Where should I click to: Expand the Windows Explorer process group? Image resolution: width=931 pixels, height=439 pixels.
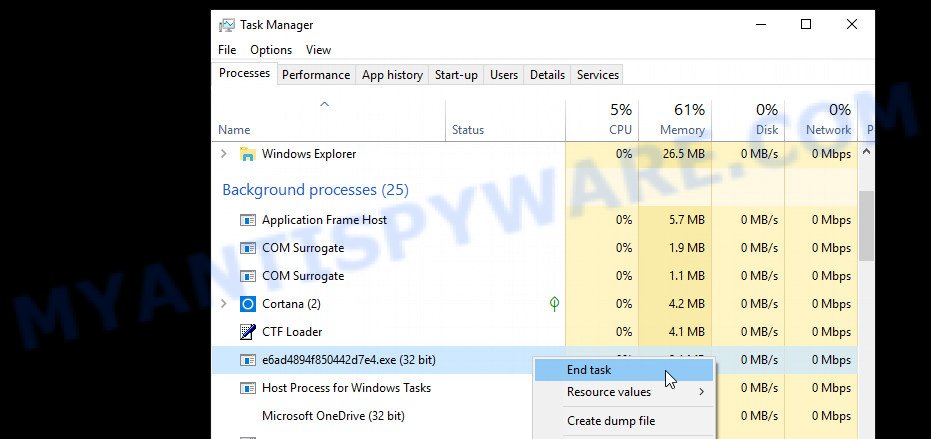pyautogui.click(x=223, y=154)
